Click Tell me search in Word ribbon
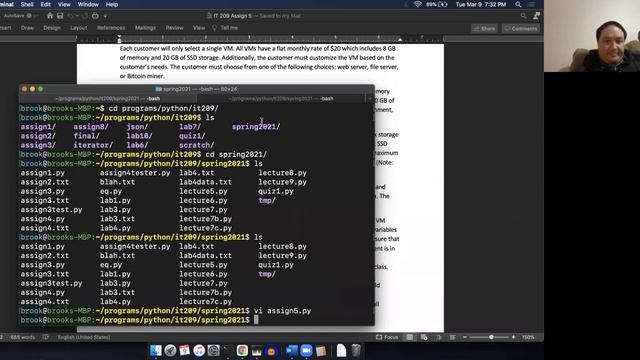640x360 pixels. (225, 28)
